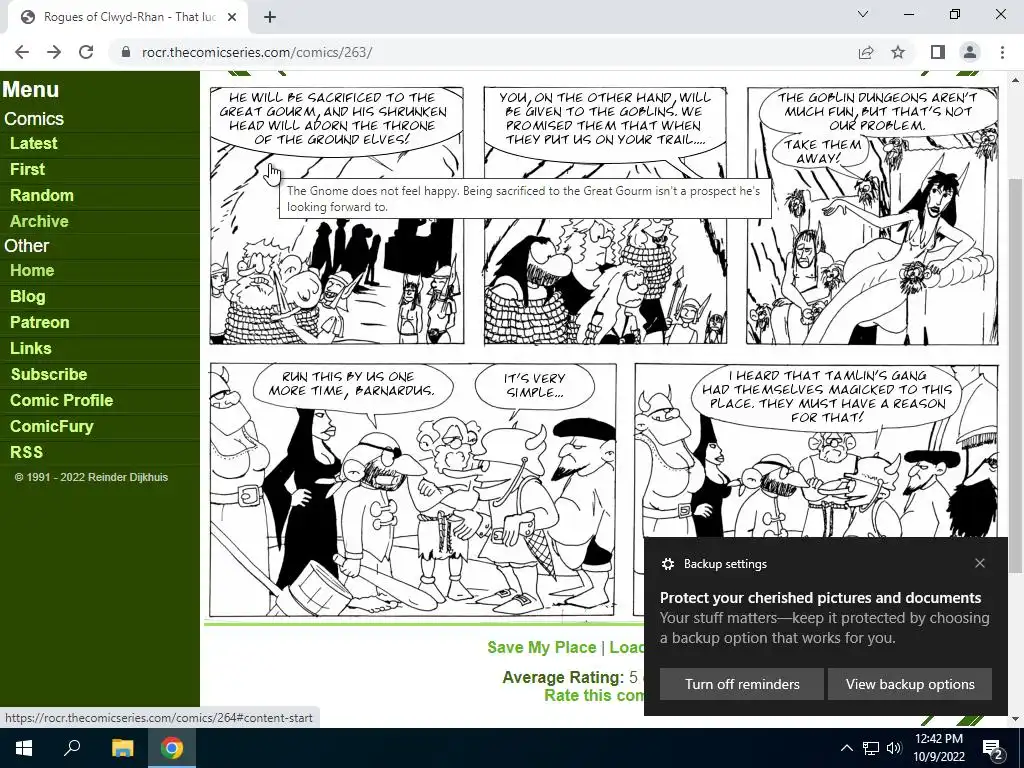1024x768 pixels.
Task: Open a Random comic
Action: pos(42,195)
